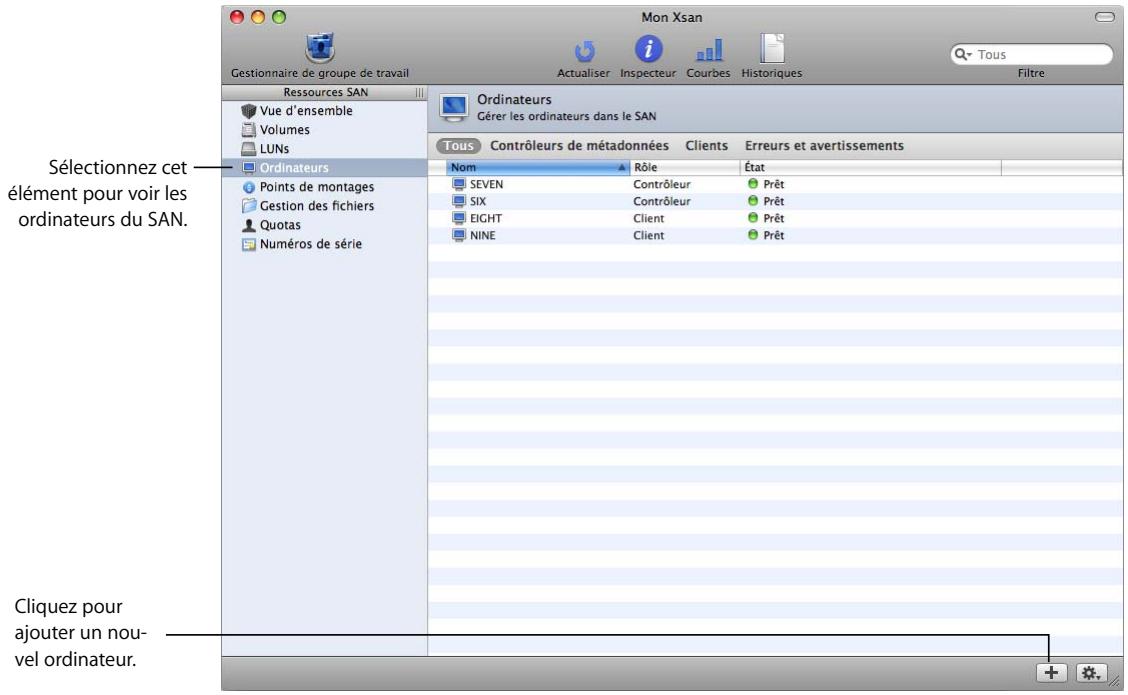Switch to Contrôleurs de métadonnées tab
1128x695 pixels.
pyautogui.click(x=579, y=145)
